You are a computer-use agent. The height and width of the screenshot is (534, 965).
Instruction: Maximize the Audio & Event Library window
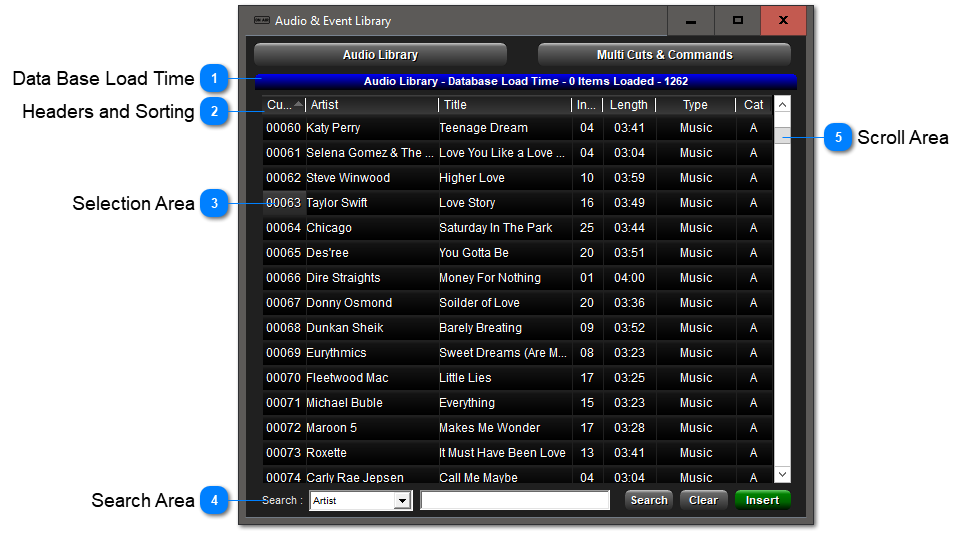(737, 21)
